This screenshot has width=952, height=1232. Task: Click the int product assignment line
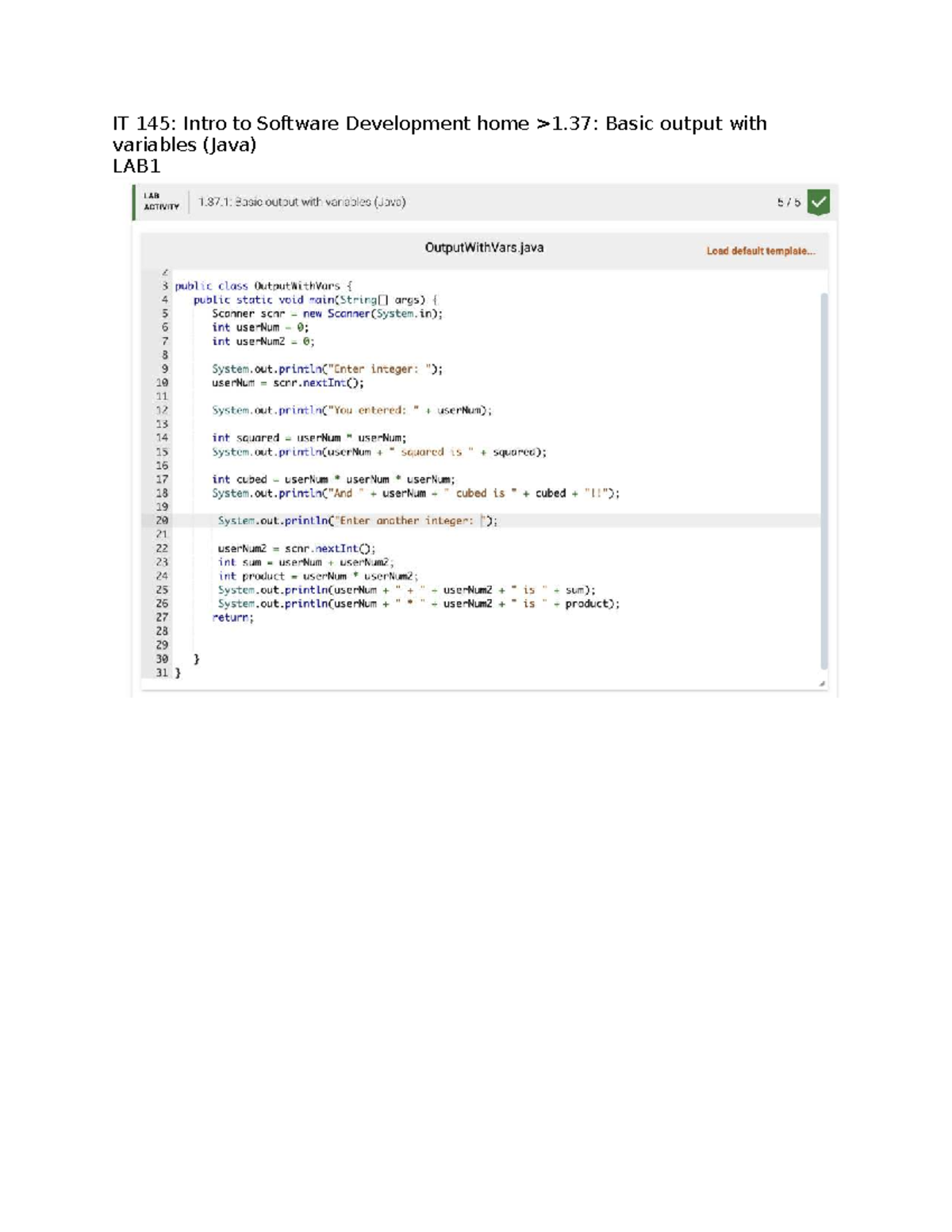tap(318, 576)
